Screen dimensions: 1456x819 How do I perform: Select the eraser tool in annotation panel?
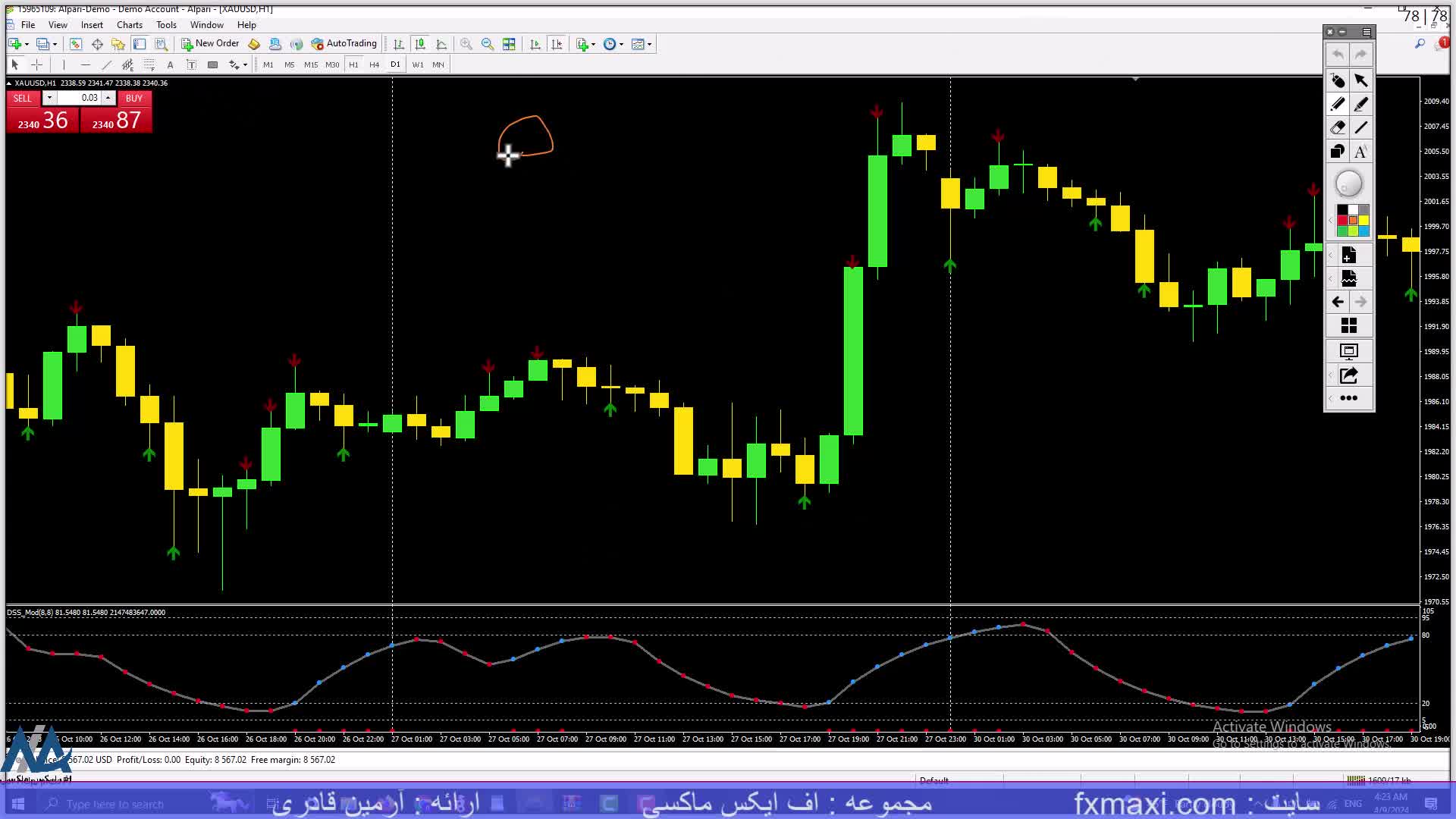coord(1337,128)
